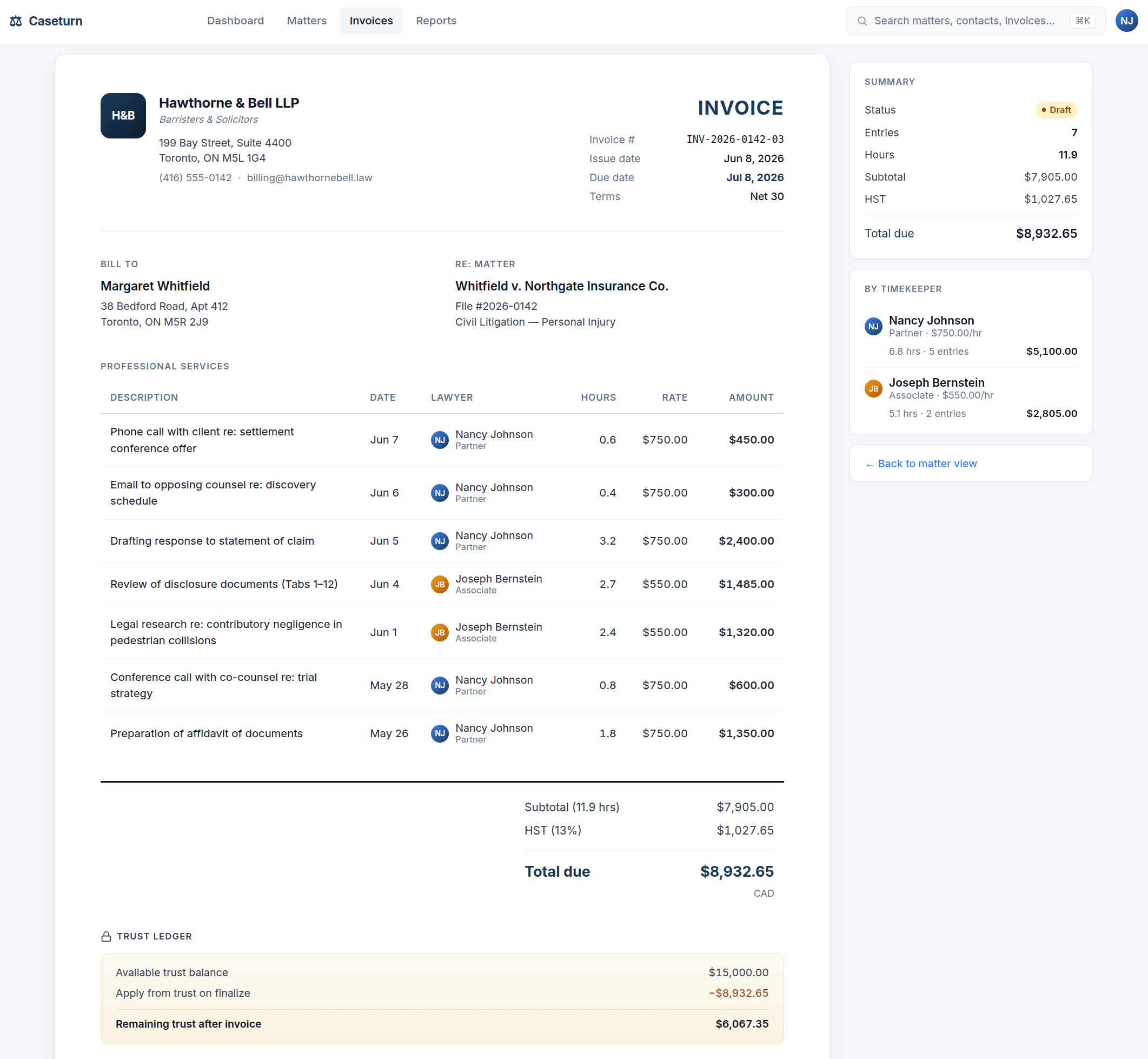1148x1059 pixels.
Task: Click Legal research re: contributory negligence
Action: 225,633
